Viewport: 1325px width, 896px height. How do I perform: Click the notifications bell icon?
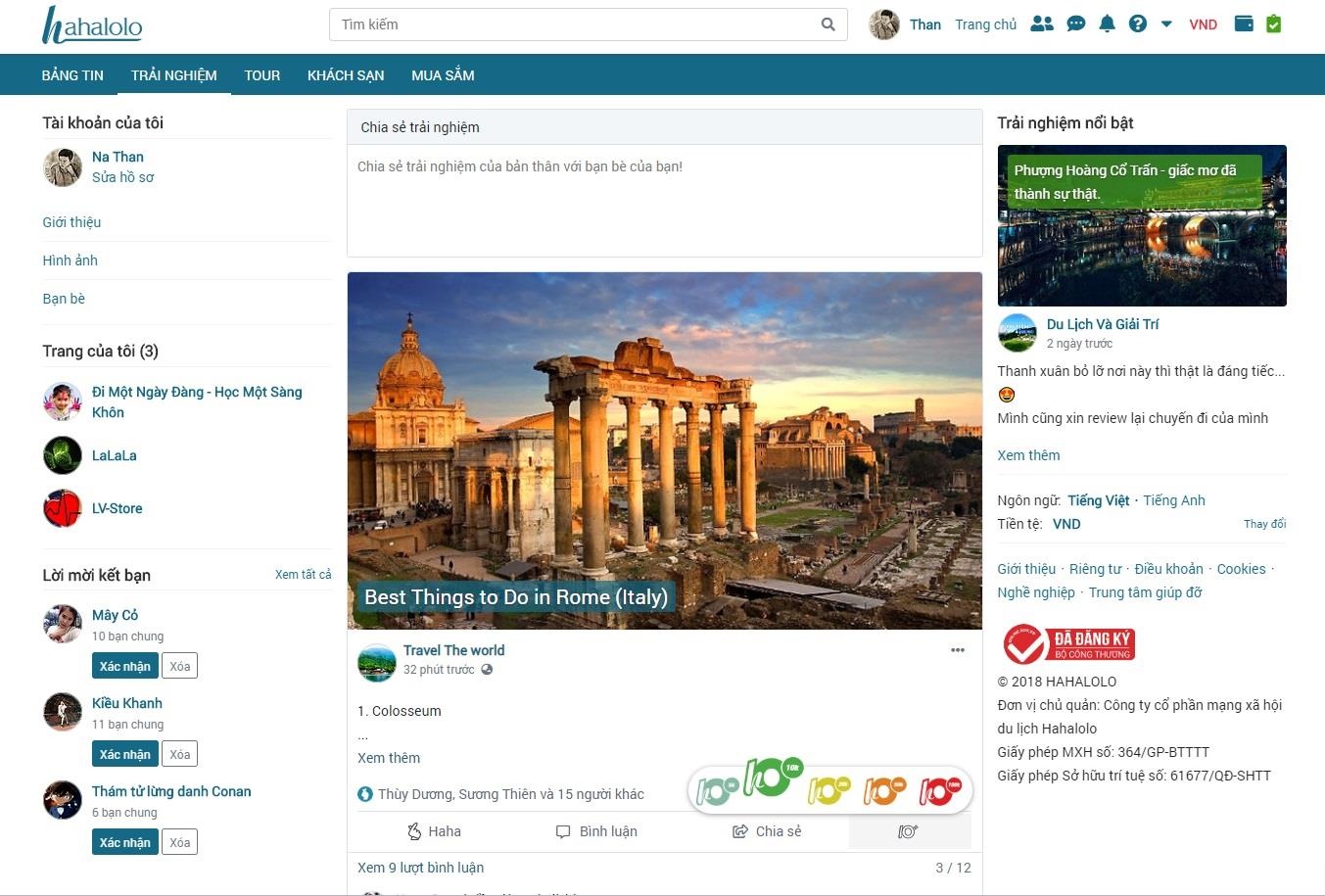click(1107, 24)
